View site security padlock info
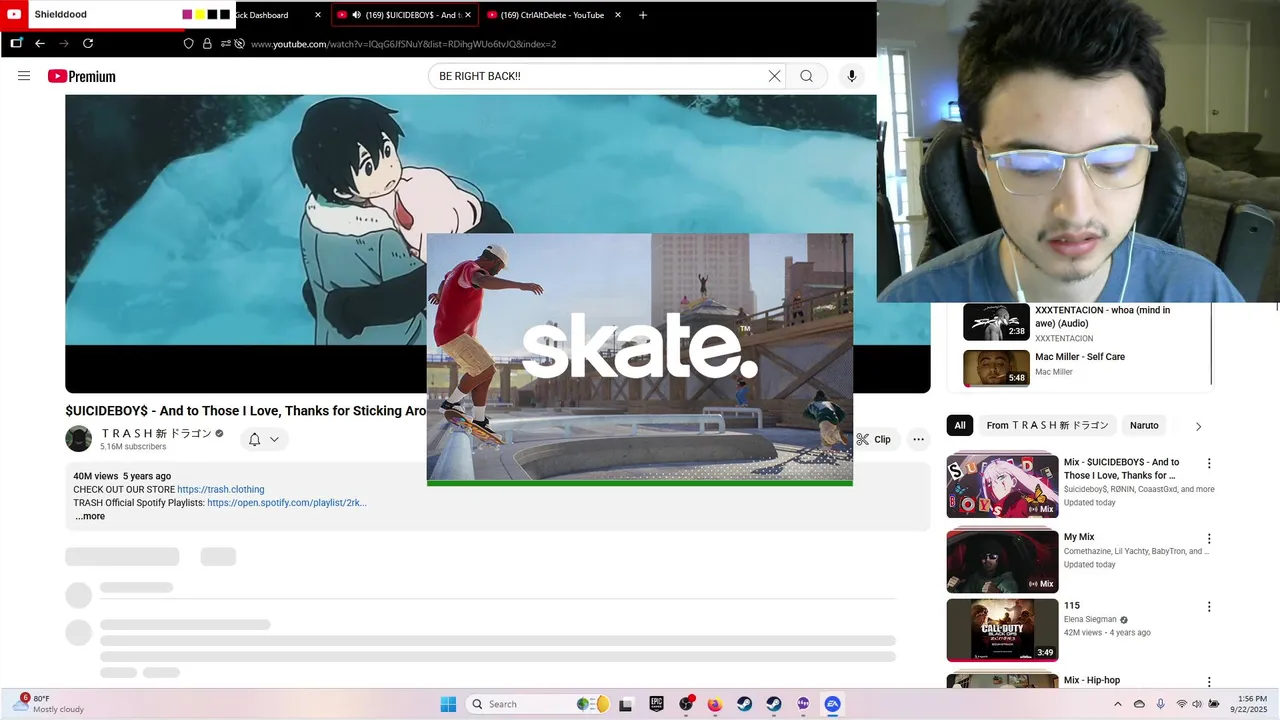 (x=207, y=43)
